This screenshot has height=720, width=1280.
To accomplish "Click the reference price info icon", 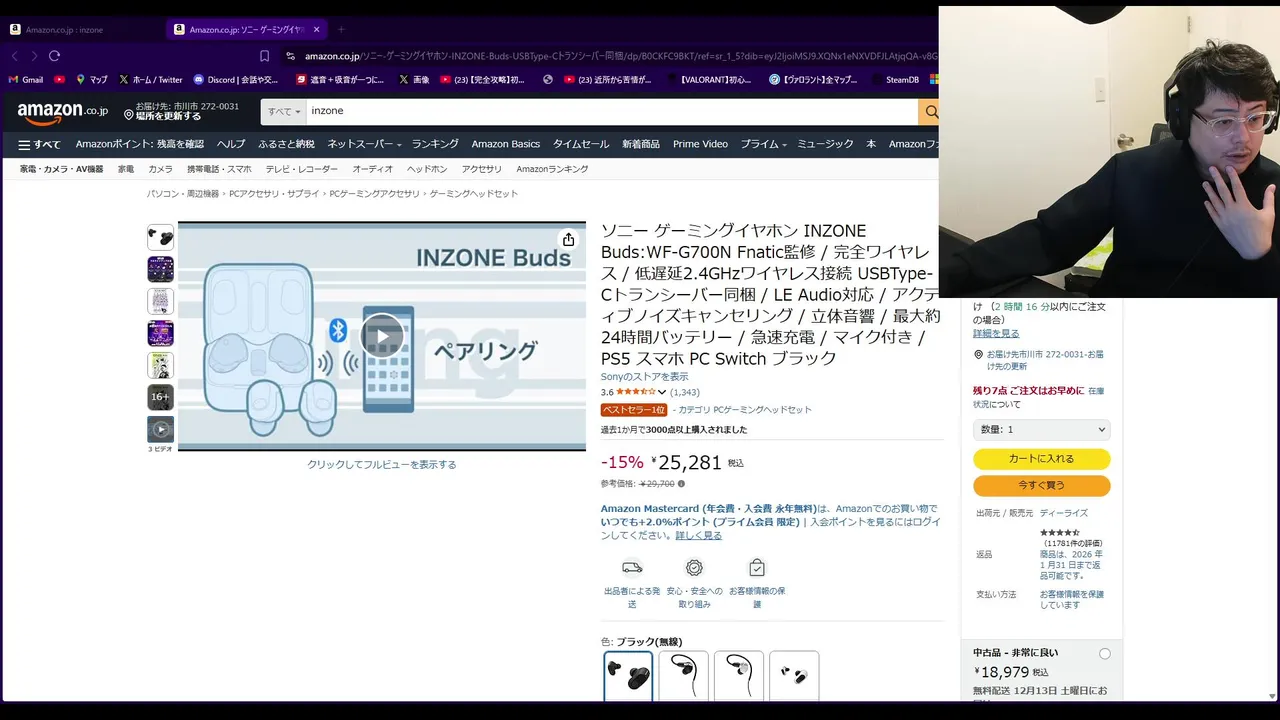I will [682, 483].
